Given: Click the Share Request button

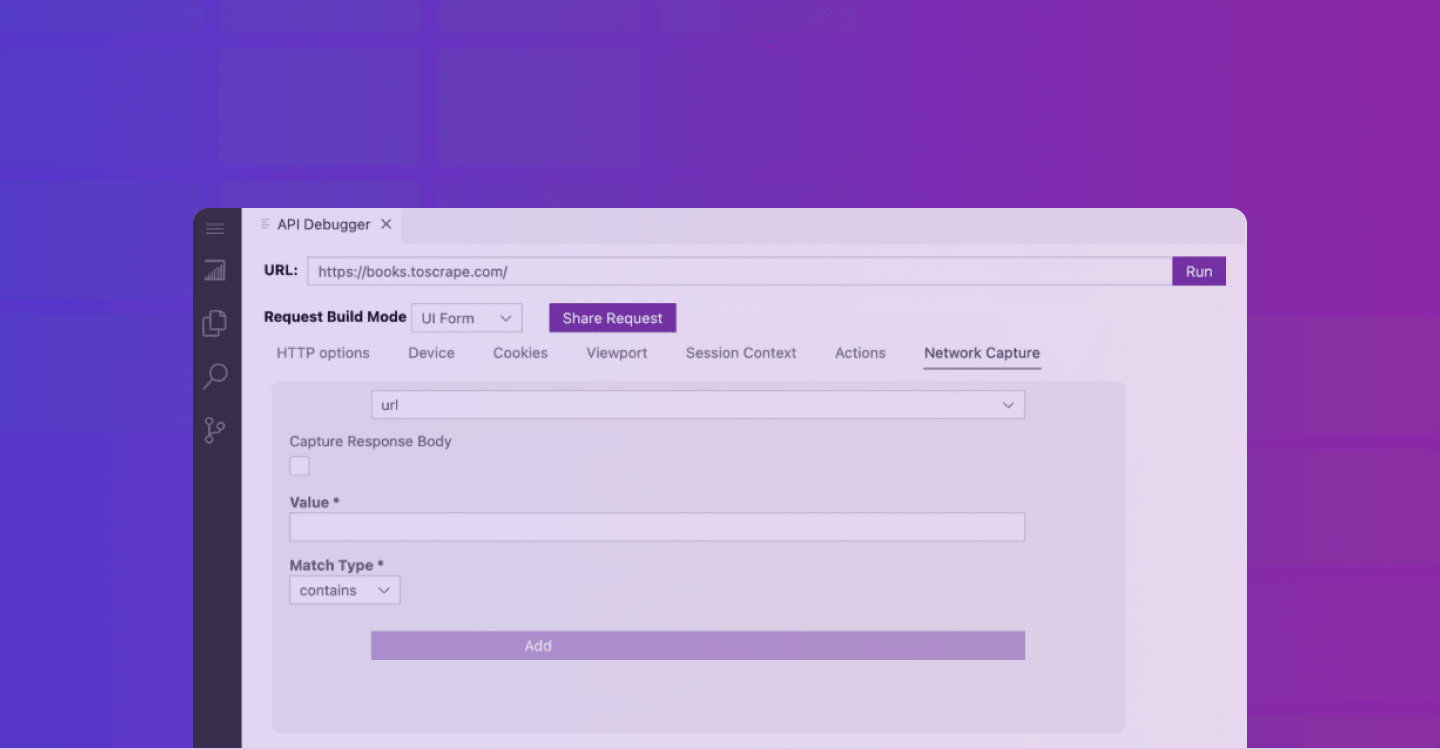Looking at the screenshot, I should 612,318.
